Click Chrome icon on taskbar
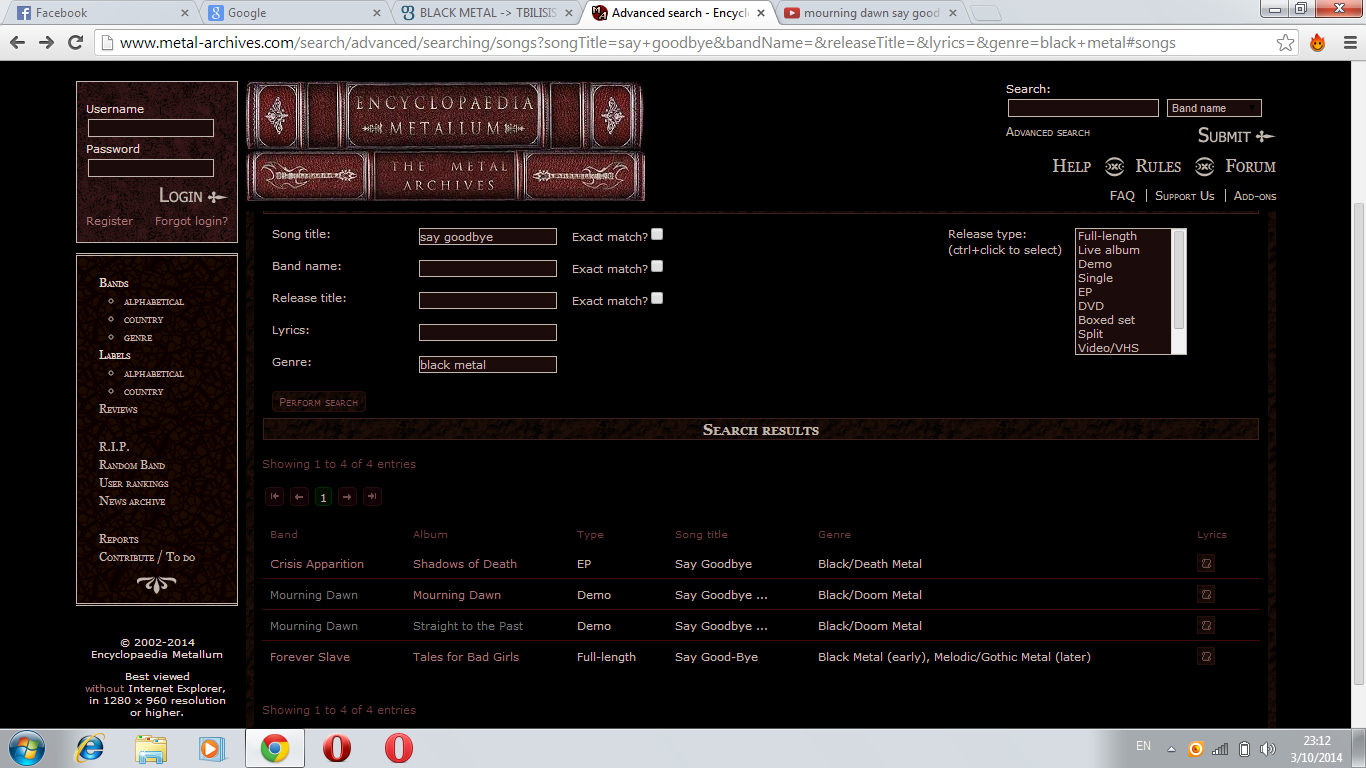Screen dimensions: 1366x768 coord(274,748)
